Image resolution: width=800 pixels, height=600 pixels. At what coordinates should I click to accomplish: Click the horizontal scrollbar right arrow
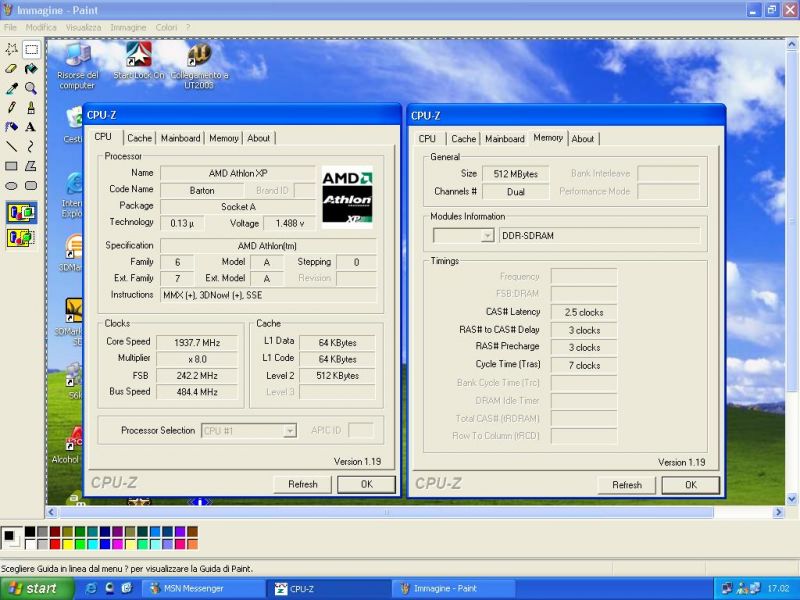point(778,512)
